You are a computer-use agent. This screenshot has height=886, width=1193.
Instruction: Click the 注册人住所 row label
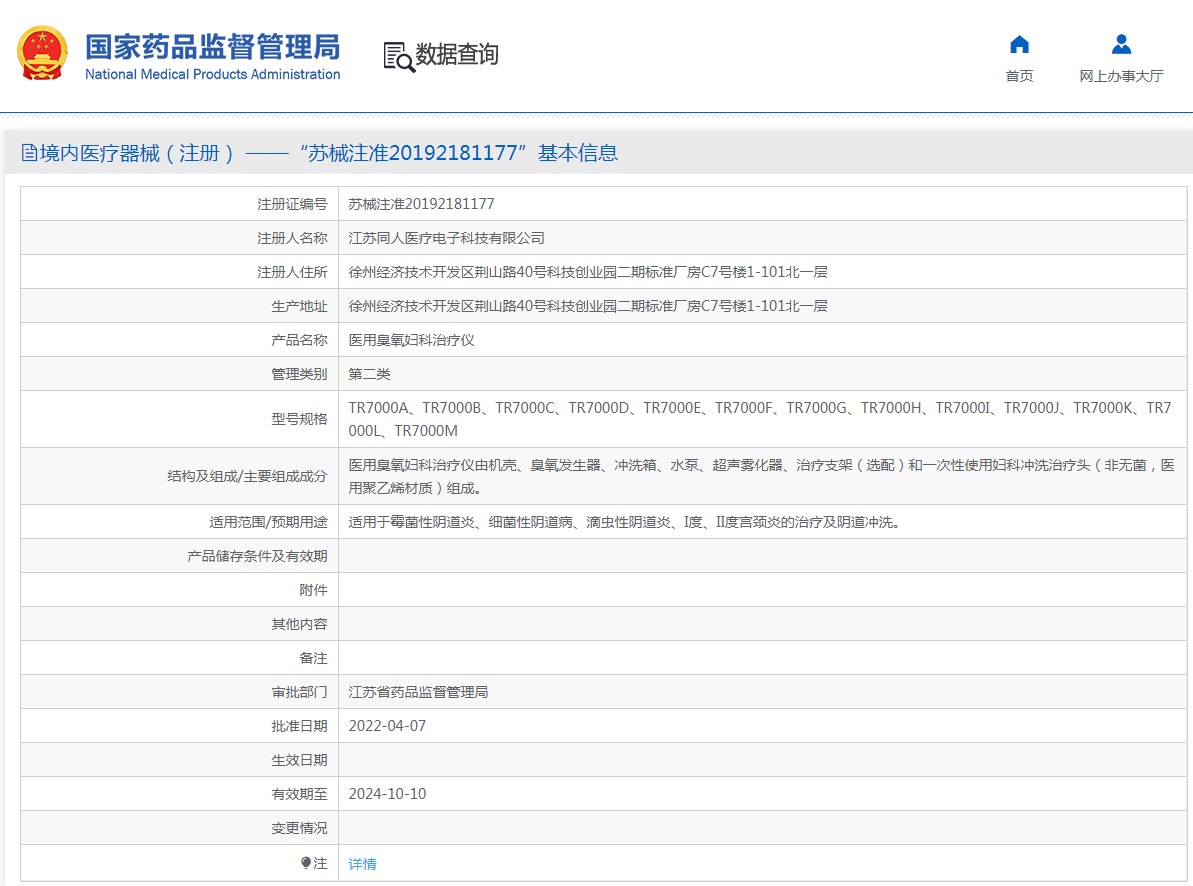pyautogui.click(x=292, y=272)
